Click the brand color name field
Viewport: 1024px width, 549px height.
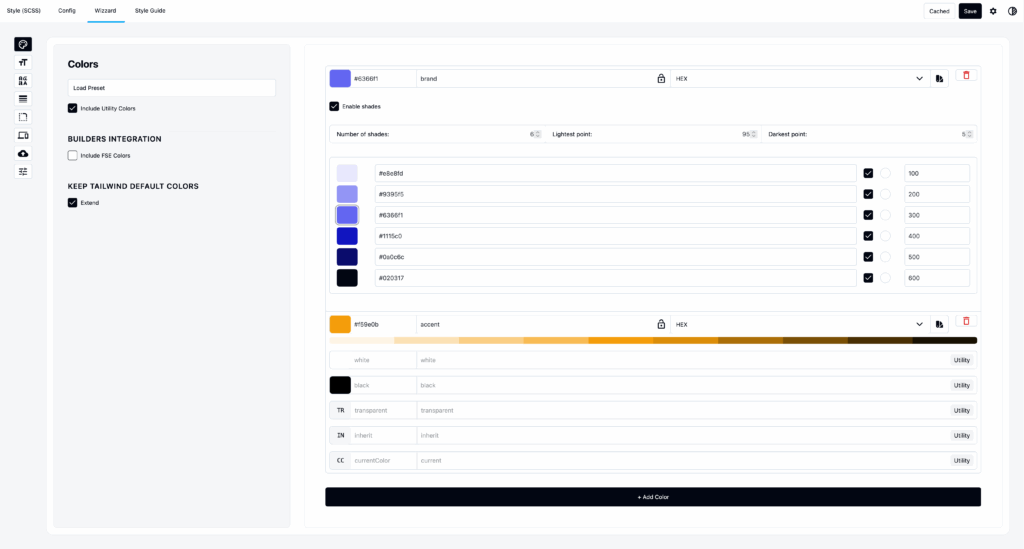click(x=536, y=78)
